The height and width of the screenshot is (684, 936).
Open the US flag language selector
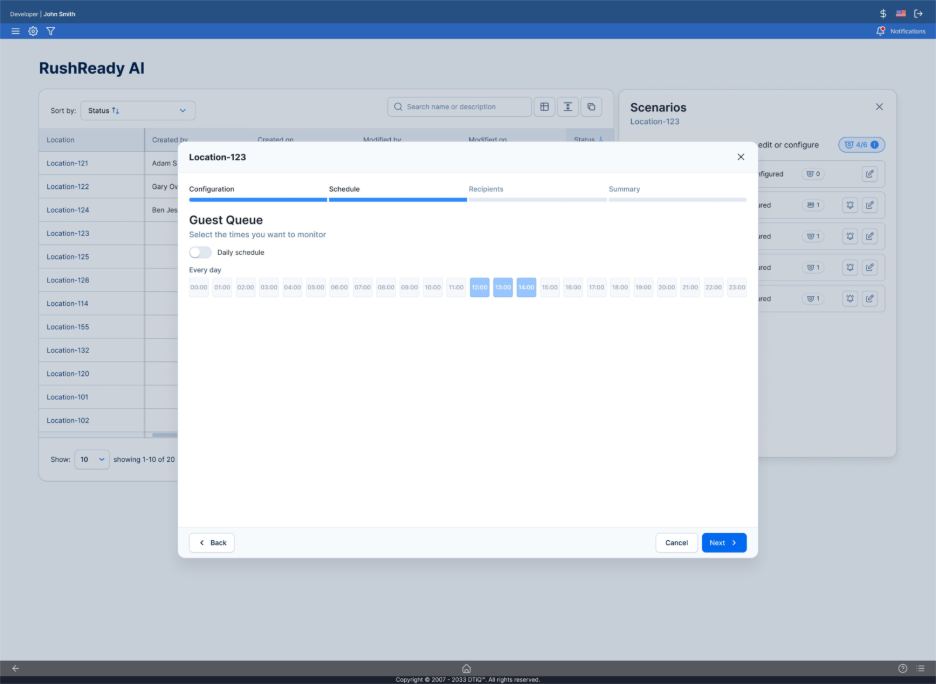coord(900,13)
